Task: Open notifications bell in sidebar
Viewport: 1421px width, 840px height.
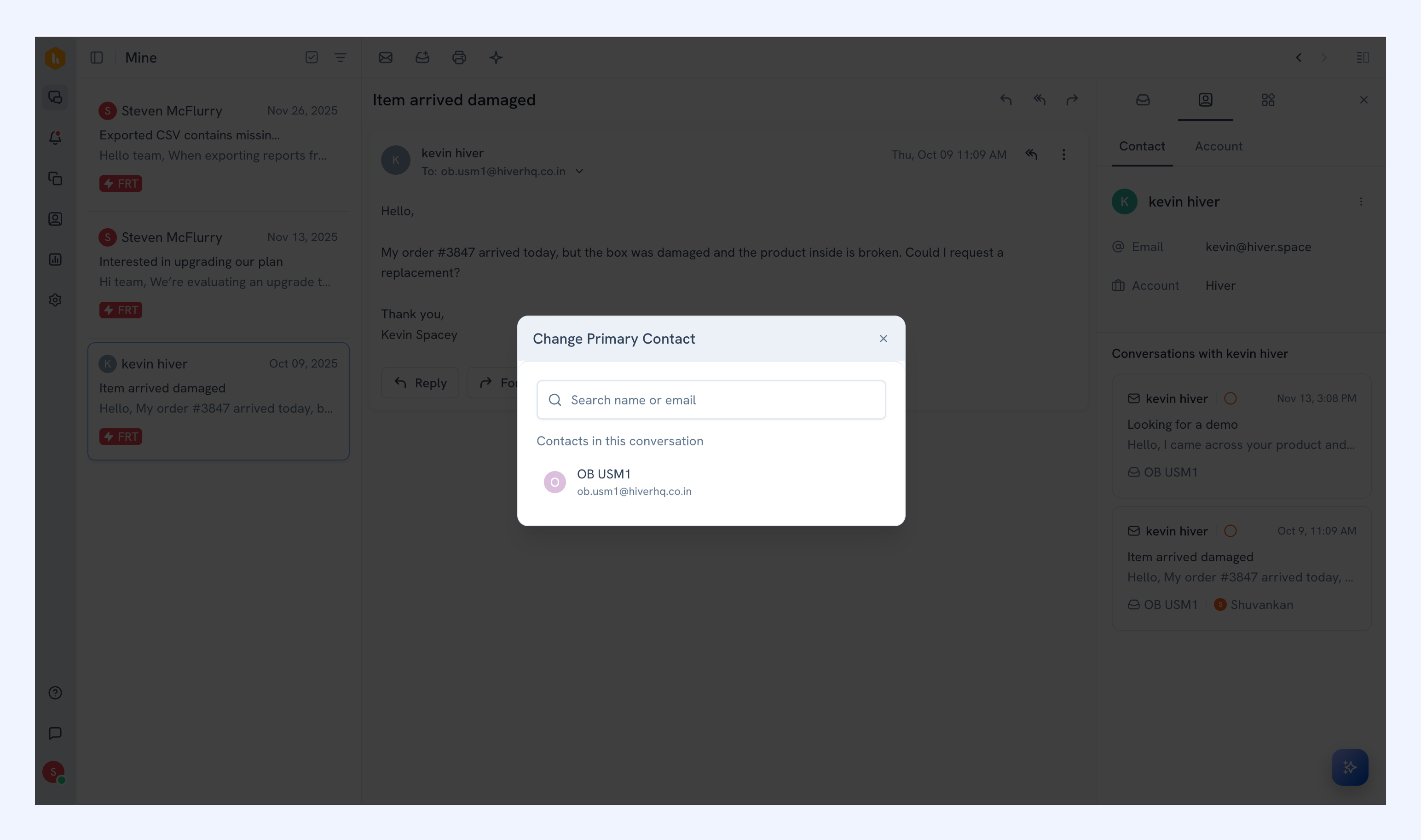Action: click(x=55, y=138)
